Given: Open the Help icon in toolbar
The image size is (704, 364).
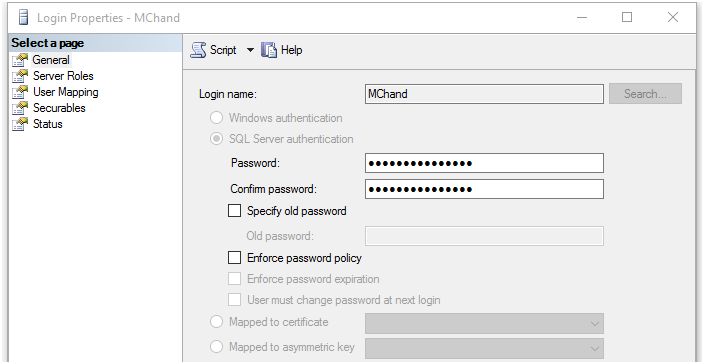Looking at the screenshot, I should (x=269, y=50).
